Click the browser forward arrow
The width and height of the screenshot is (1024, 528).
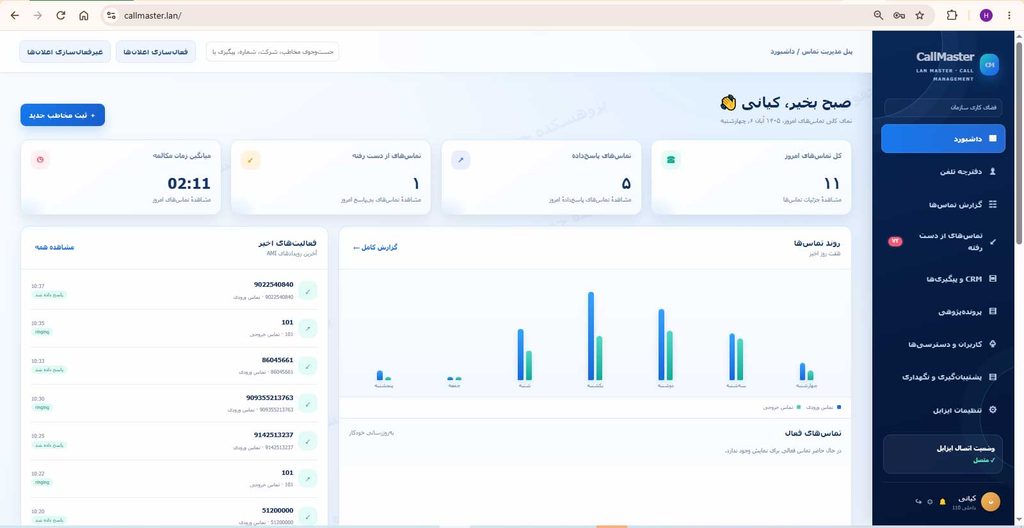click(x=38, y=15)
